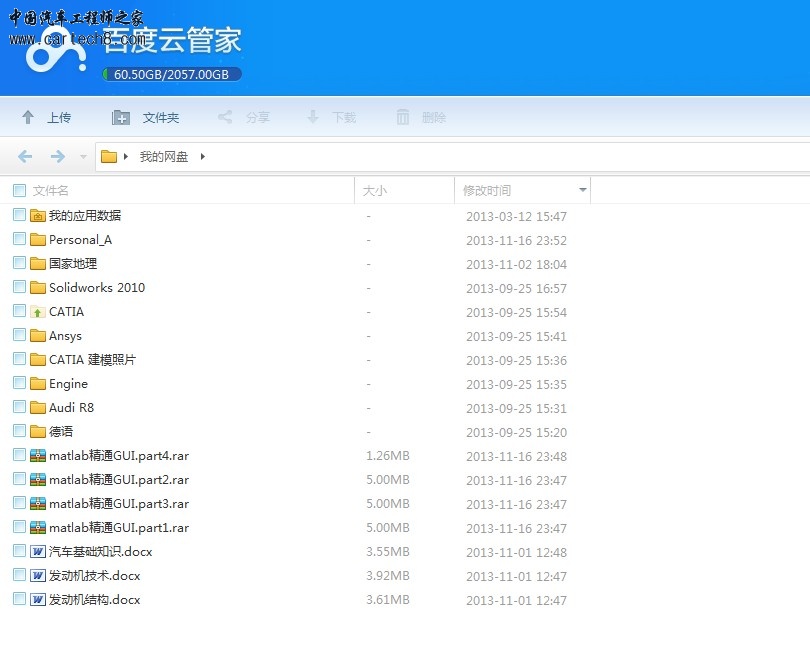Screen dimensions: 810x653
Task: Click the download arrow icon
Action: click(313, 117)
